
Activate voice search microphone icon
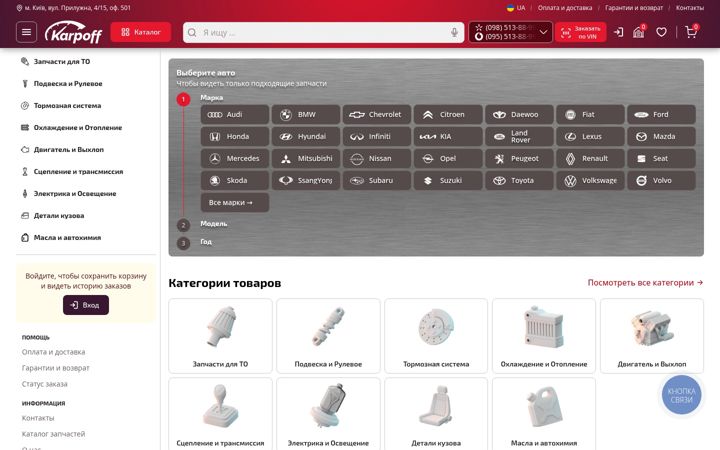click(454, 33)
